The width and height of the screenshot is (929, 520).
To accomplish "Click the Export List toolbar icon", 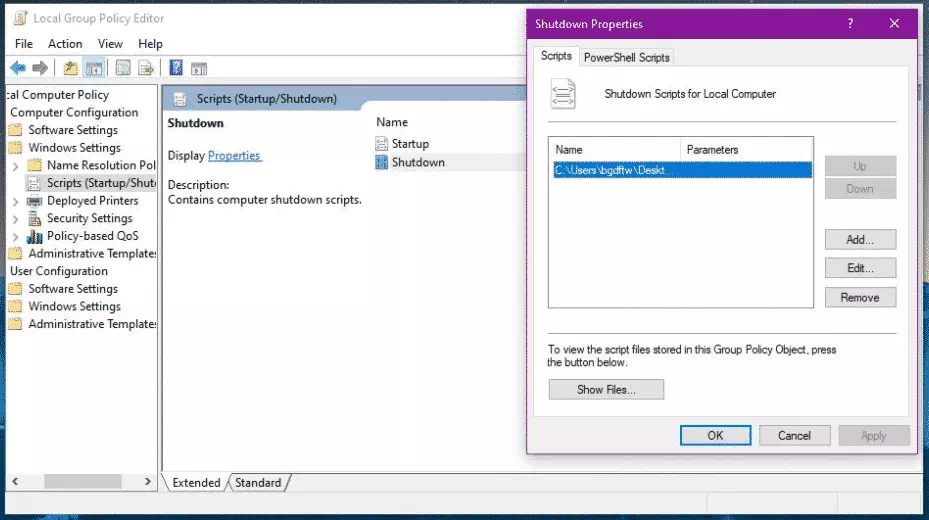I will [146, 68].
